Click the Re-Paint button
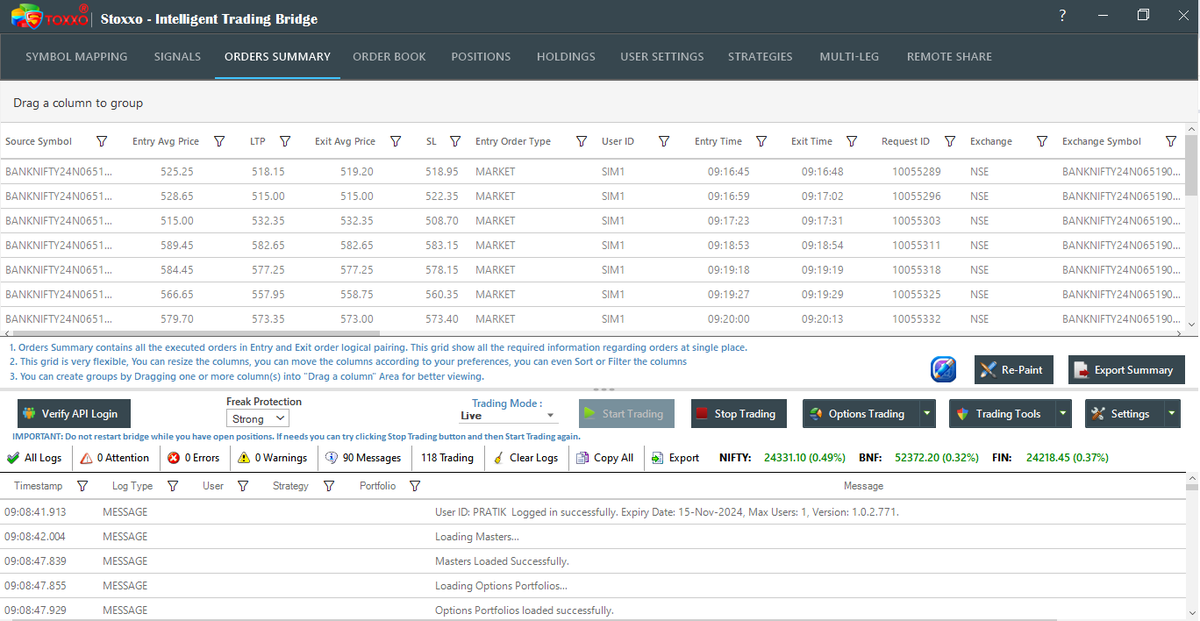 click(1014, 370)
